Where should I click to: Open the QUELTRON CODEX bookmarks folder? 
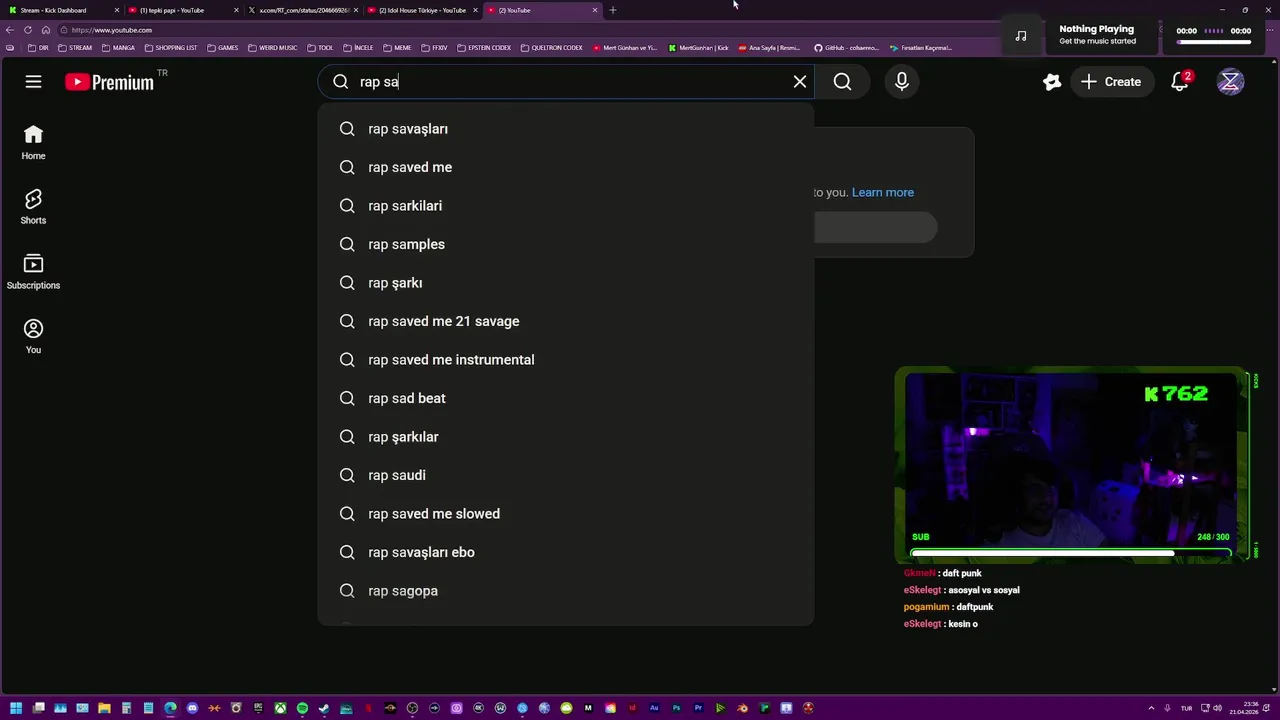(x=552, y=48)
